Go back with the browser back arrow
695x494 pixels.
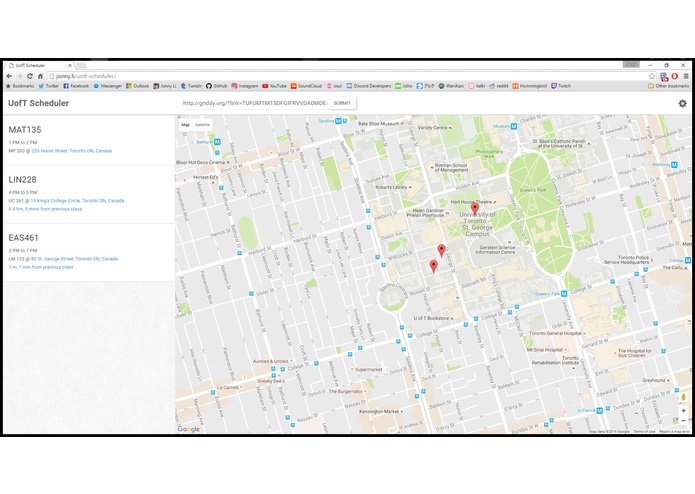[9, 76]
